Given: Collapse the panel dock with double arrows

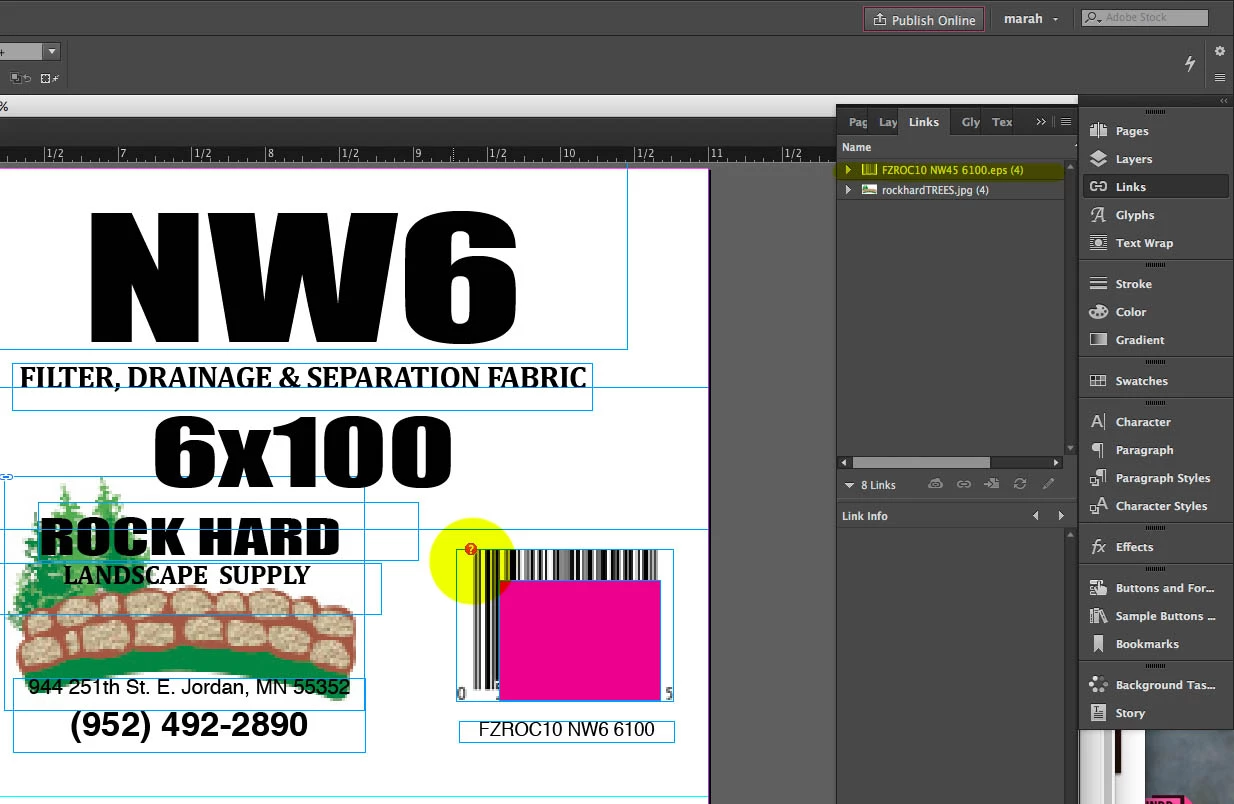Looking at the screenshot, I should pyautogui.click(x=1223, y=101).
